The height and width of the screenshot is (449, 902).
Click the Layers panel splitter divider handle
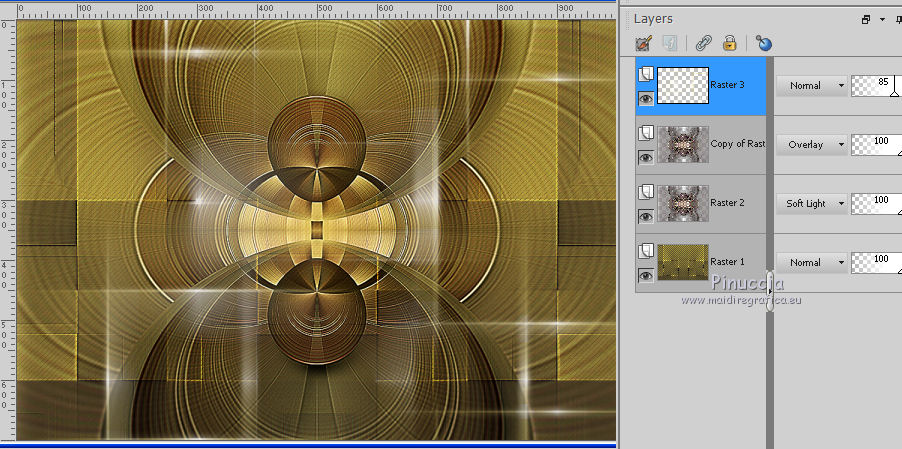pyautogui.click(x=770, y=290)
